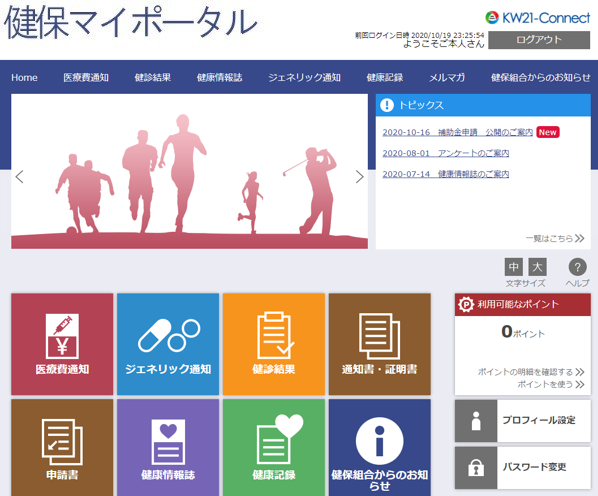Click the ヘルプ question mark icon
Image resolution: width=598 pixels, height=496 pixels.
click(x=577, y=267)
